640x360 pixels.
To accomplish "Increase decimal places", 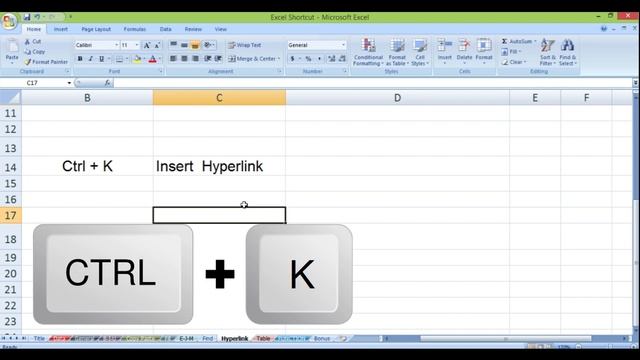I will 331,59.
